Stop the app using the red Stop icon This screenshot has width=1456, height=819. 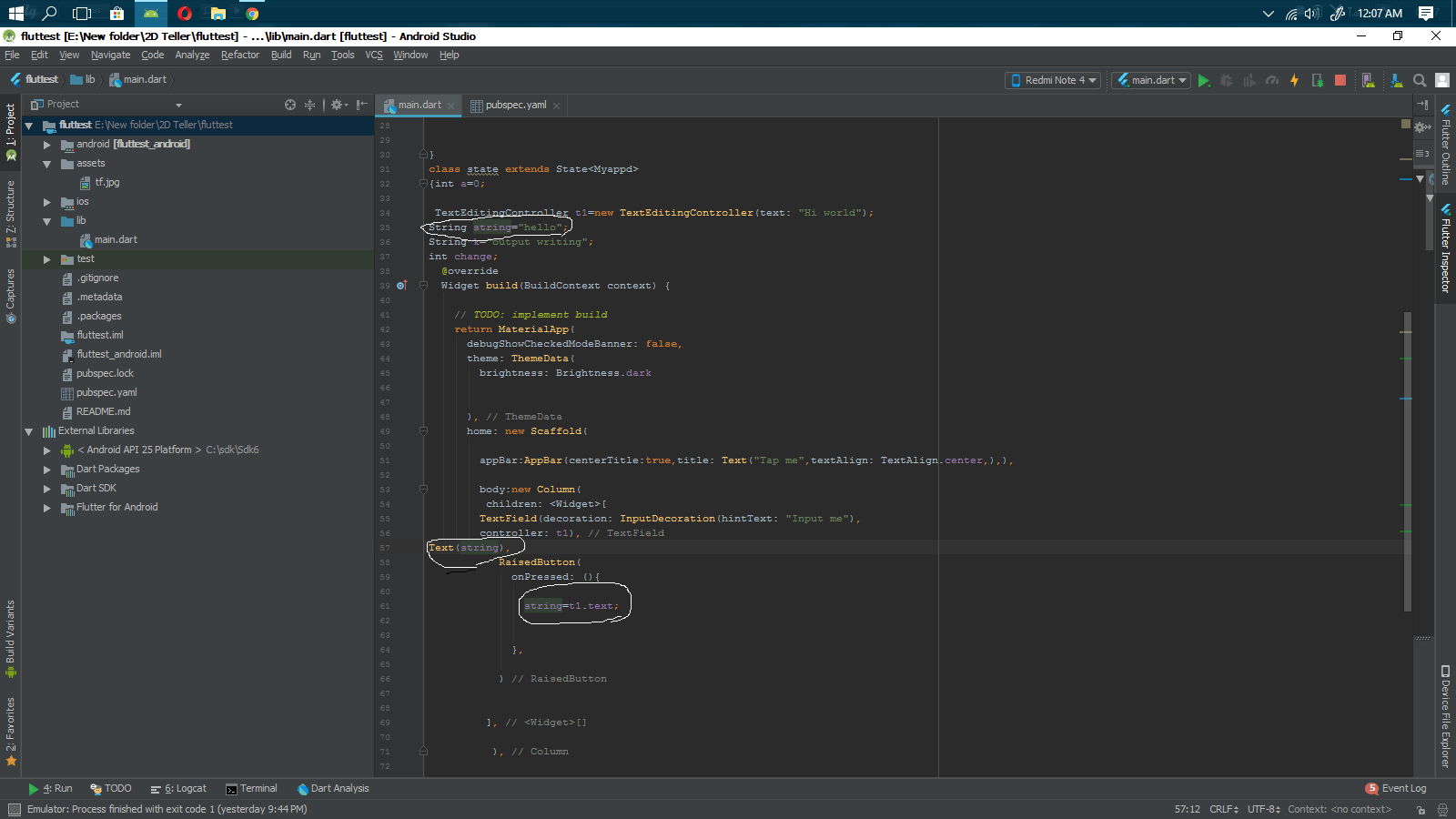click(x=1340, y=80)
